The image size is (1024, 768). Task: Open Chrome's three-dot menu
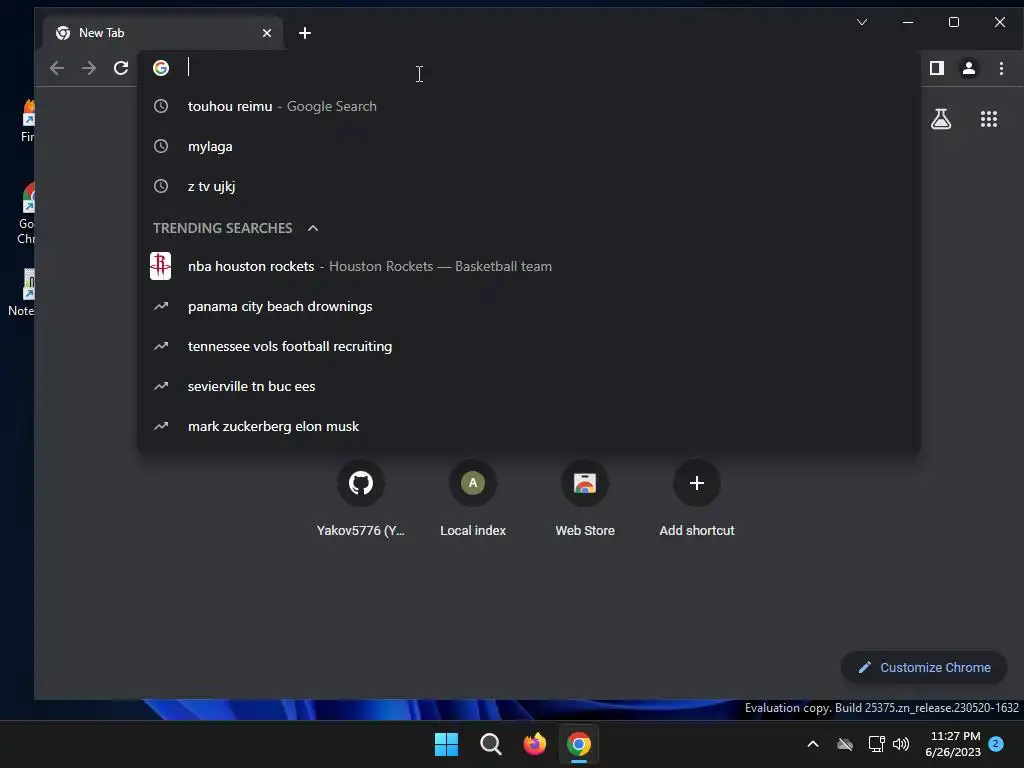tap(1001, 68)
